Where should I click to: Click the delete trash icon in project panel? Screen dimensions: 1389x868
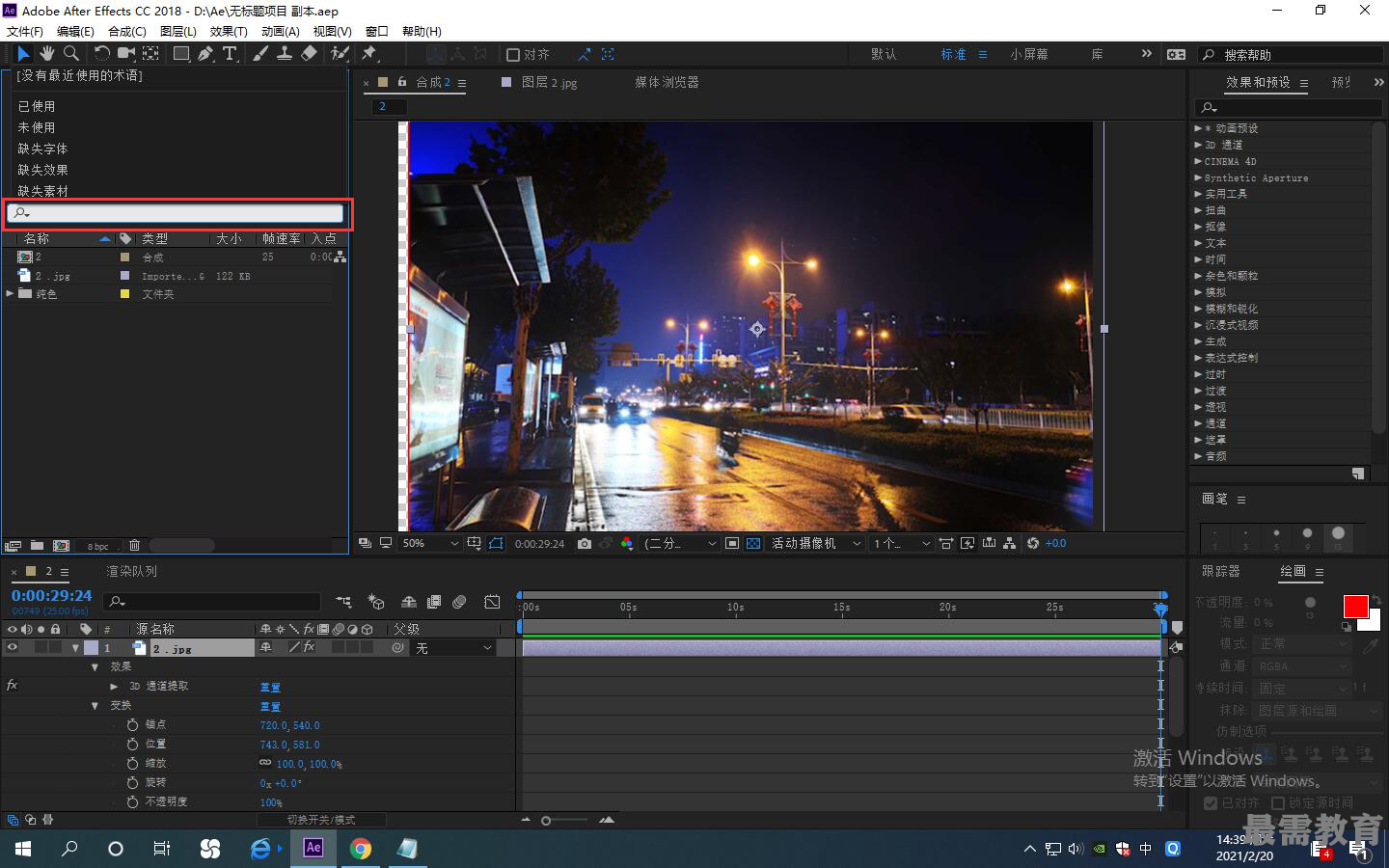point(135,546)
